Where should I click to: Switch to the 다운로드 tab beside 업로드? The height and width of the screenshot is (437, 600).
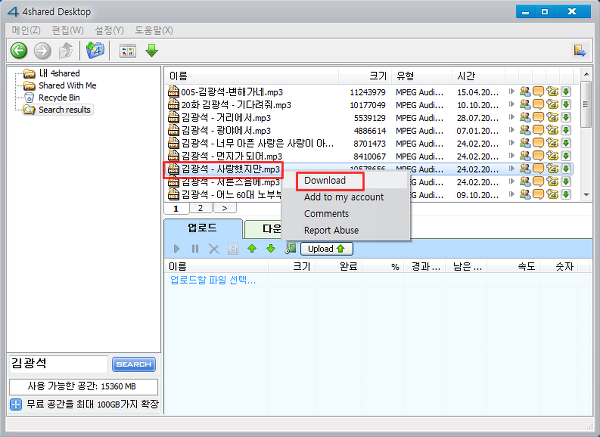(x=263, y=229)
